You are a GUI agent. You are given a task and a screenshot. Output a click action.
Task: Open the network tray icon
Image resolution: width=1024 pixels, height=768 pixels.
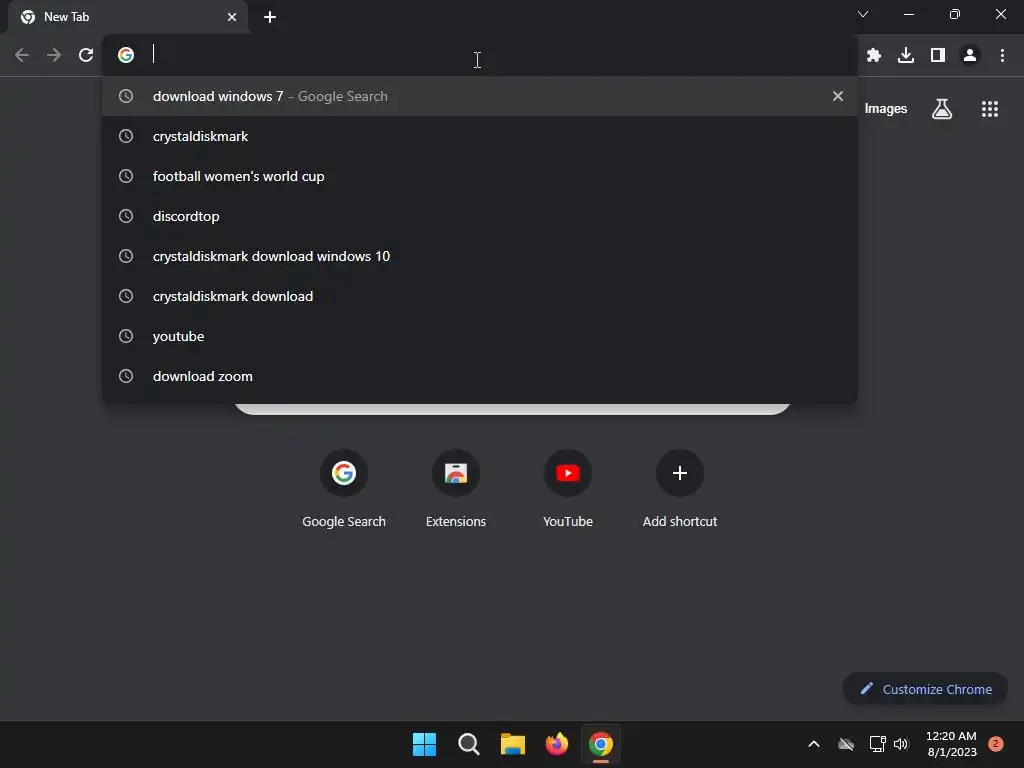pyautogui.click(x=877, y=744)
